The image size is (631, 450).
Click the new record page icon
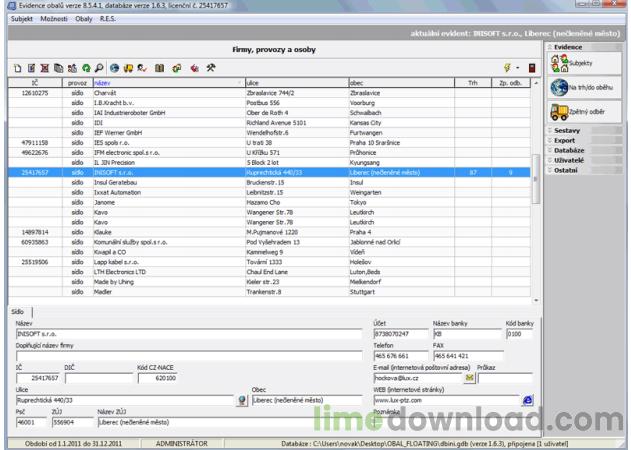(x=18, y=68)
